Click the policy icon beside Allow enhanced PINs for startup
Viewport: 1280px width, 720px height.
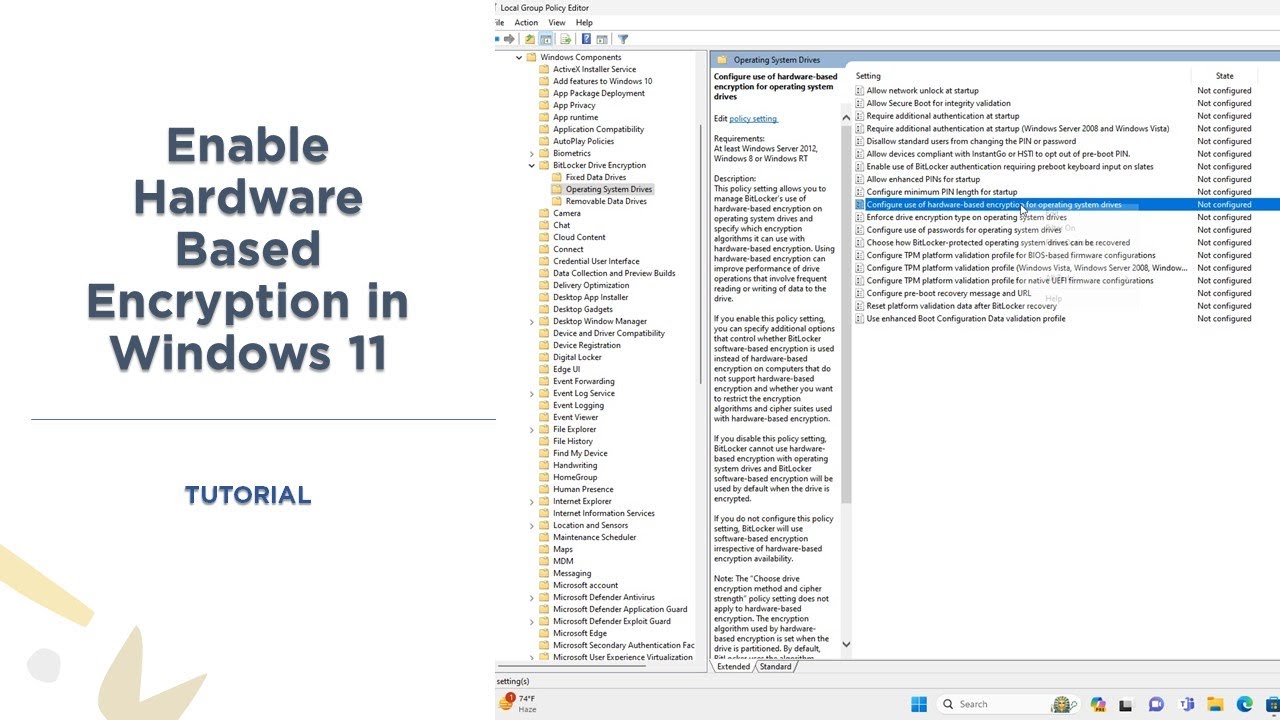(x=859, y=179)
